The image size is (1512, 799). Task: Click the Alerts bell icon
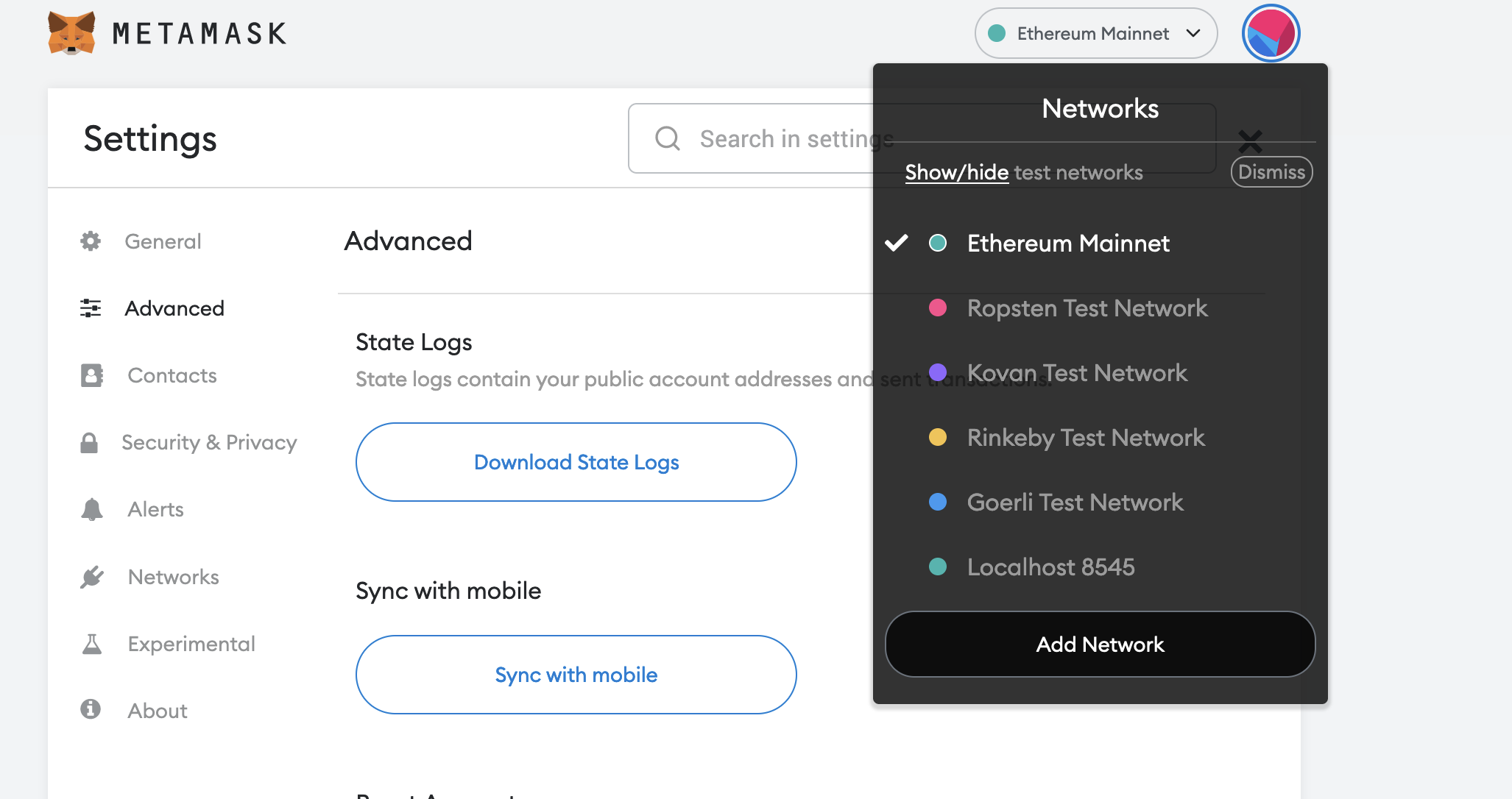(91, 509)
